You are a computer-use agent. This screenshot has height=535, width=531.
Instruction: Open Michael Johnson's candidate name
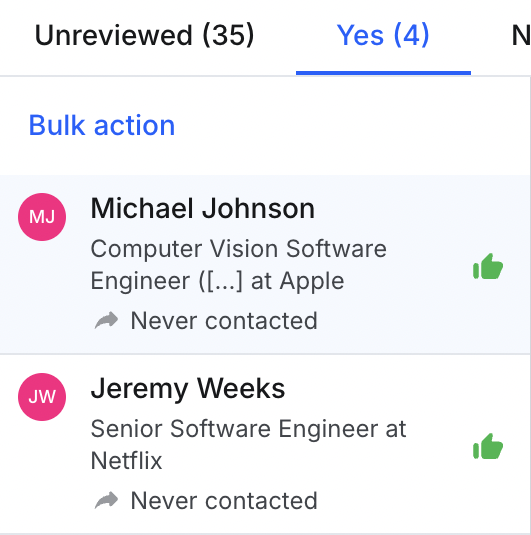coord(202,208)
